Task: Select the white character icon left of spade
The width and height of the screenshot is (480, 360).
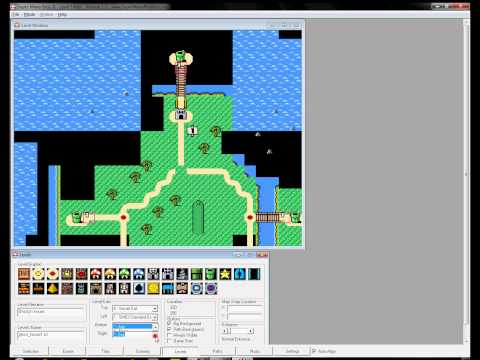Action: (125, 288)
